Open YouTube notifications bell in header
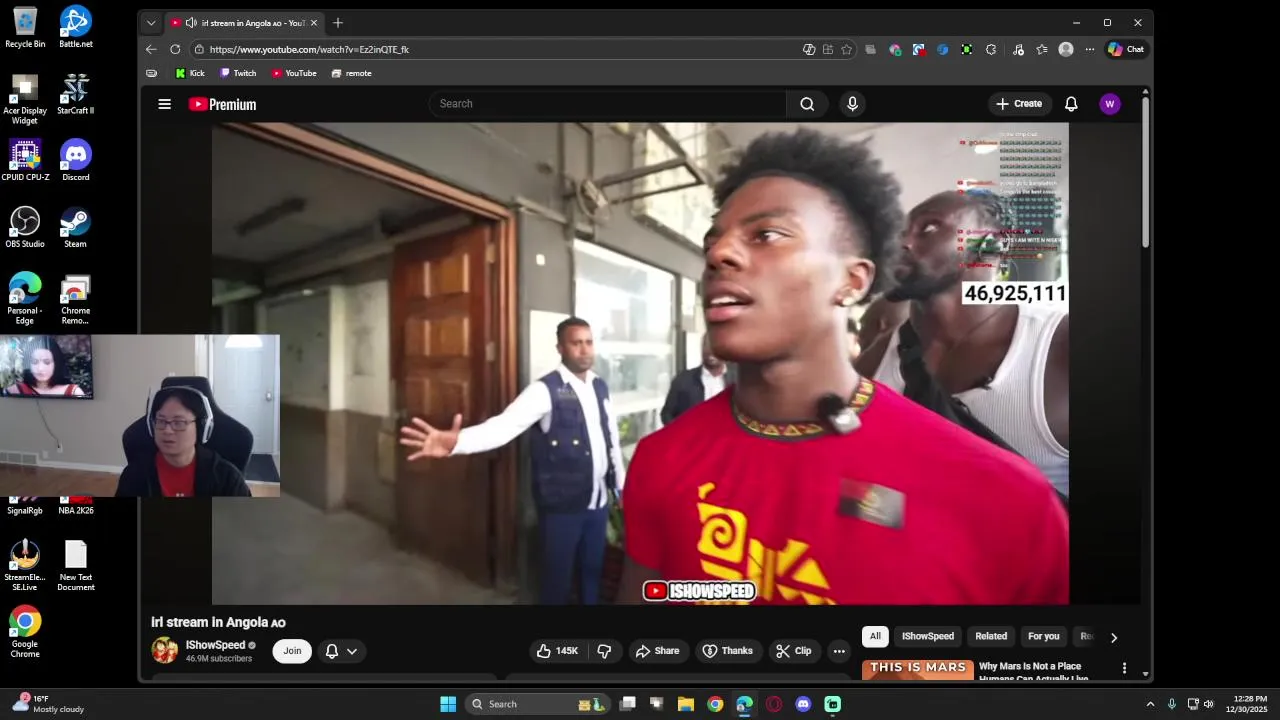The image size is (1280, 720). [x=1071, y=104]
